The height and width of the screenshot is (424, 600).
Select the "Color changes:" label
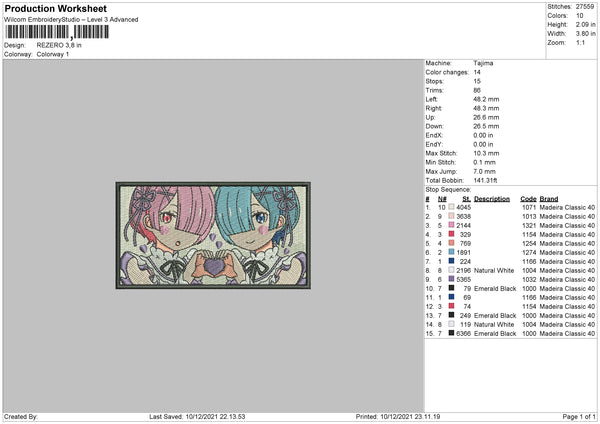tap(447, 72)
